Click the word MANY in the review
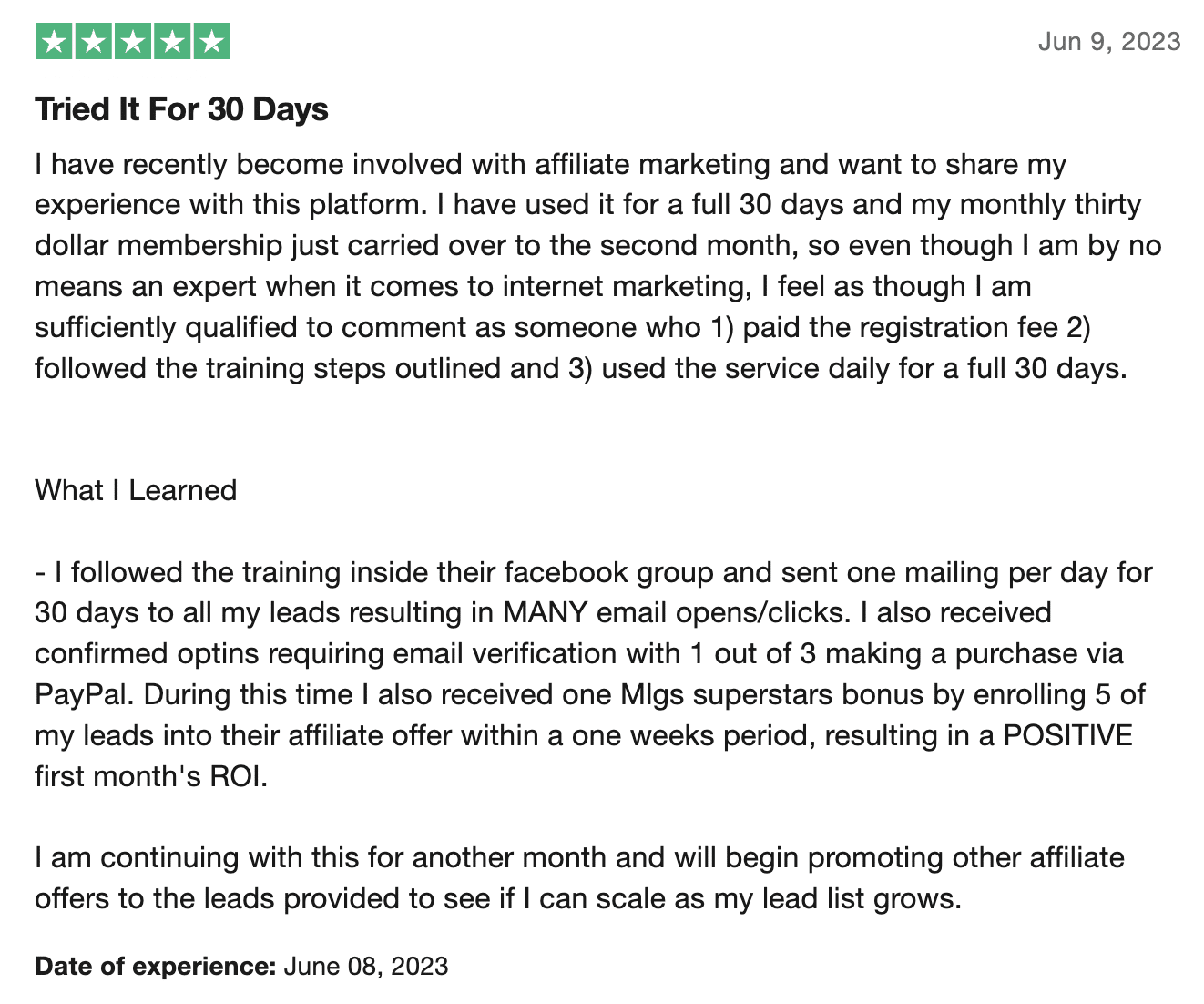 click(x=545, y=612)
